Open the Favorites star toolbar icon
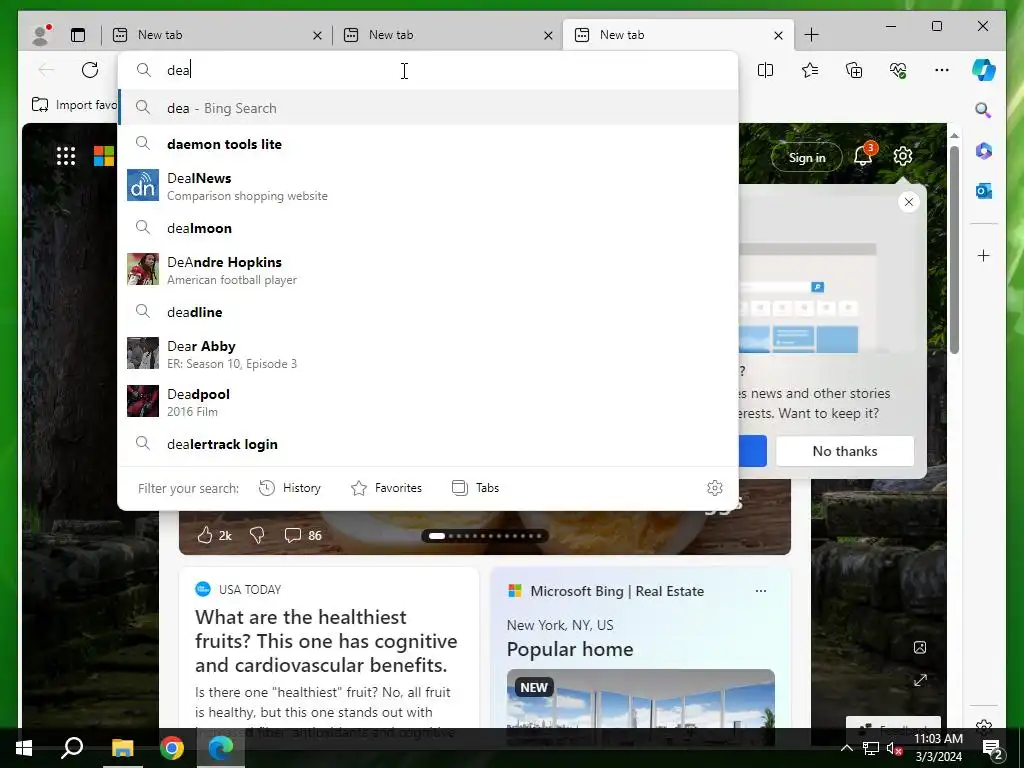1024x768 pixels. click(810, 70)
